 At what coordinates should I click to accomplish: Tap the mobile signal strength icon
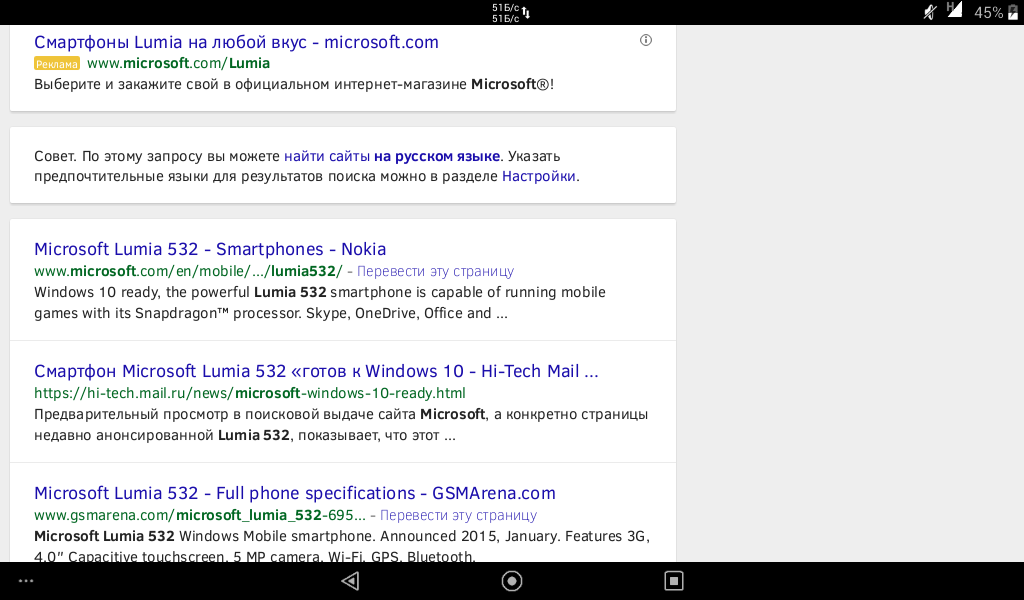click(x=954, y=10)
